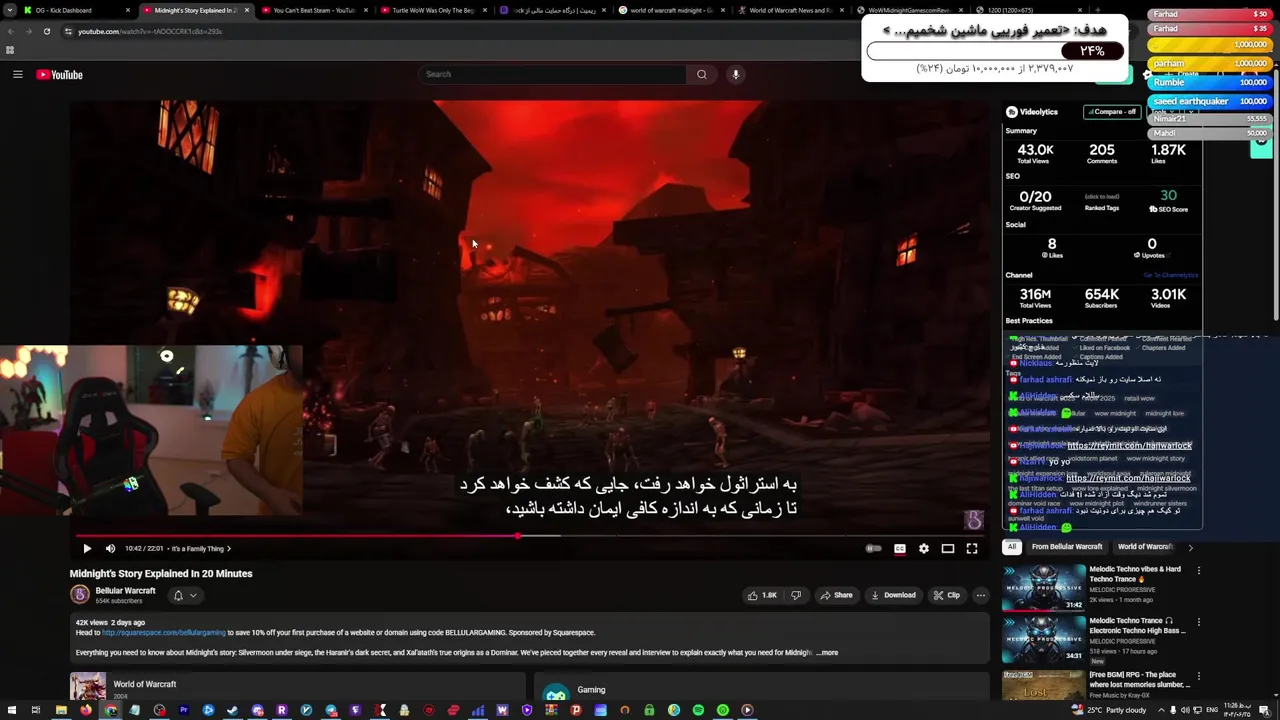
Task: Open the ENG language indicator
Action: [x=1213, y=710]
